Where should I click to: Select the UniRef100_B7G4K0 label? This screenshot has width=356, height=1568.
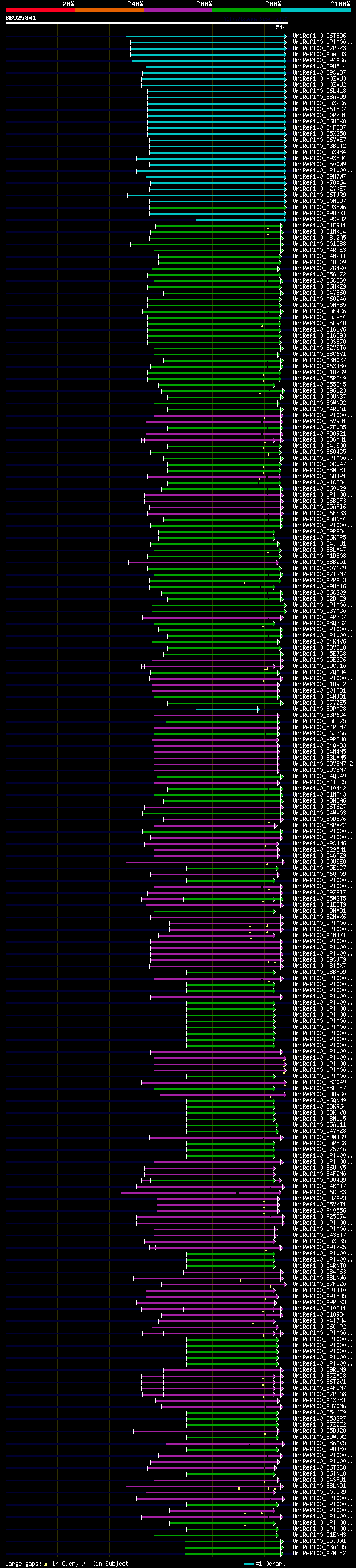[319, 269]
